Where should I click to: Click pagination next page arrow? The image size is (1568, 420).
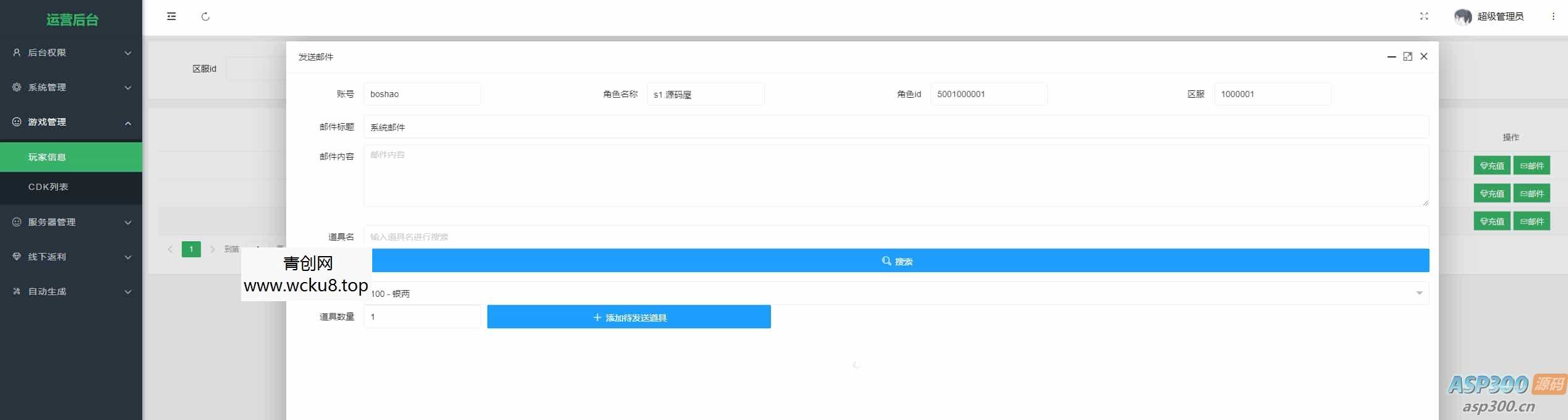[x=212, y=249]
